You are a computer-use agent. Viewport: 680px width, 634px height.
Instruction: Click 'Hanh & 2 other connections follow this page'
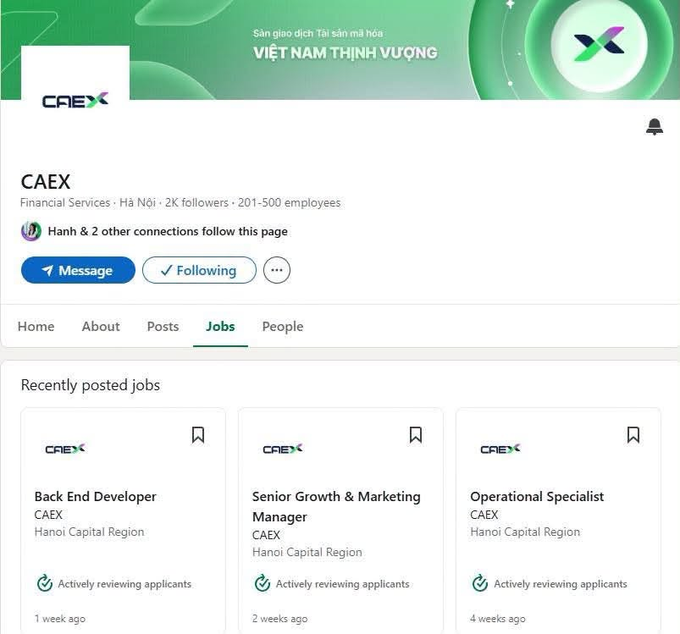pos(168,232)
